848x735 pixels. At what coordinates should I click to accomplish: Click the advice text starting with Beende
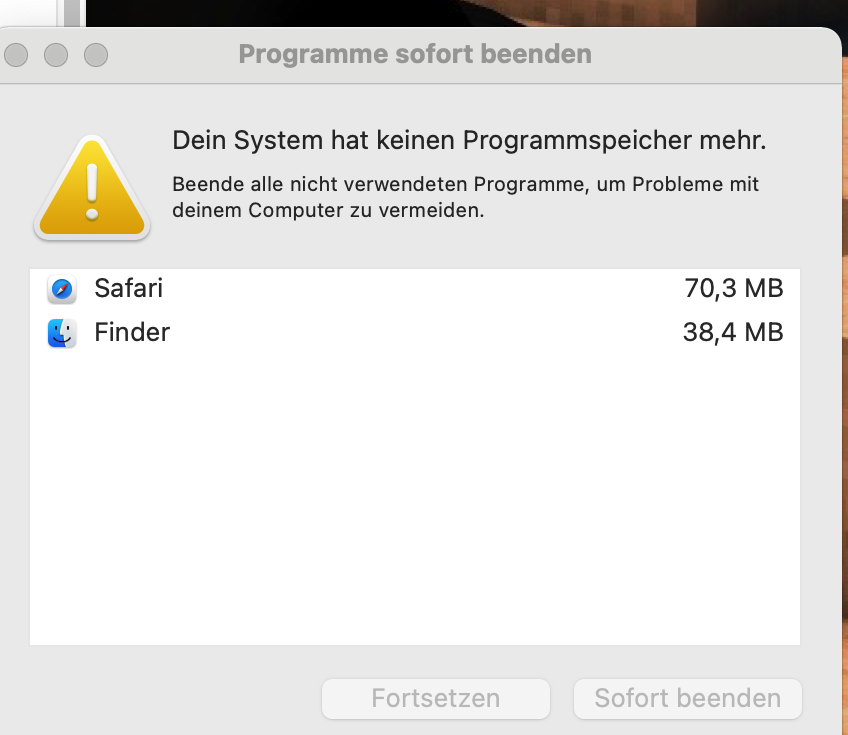[x=465, y=198]
